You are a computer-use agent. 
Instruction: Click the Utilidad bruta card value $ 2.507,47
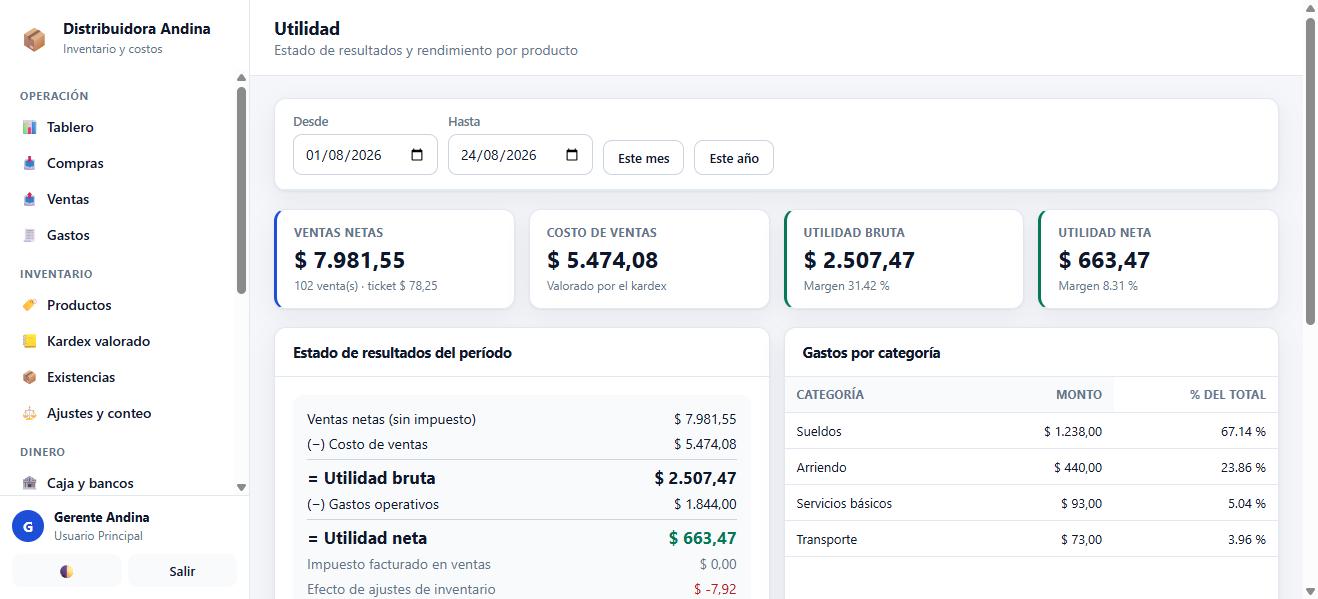click(x=859, y=260)
